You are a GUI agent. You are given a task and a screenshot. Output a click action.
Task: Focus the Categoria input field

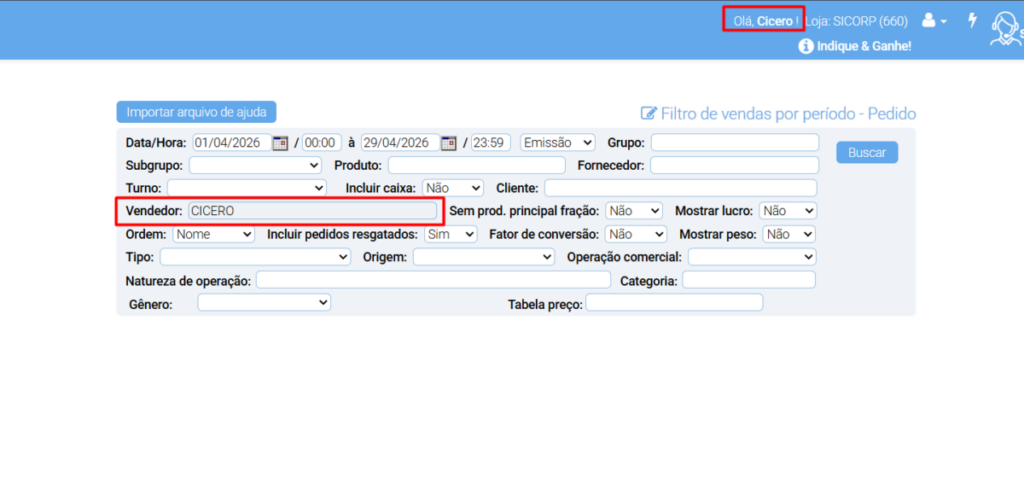pyautogui.click(x=749, y=280)
